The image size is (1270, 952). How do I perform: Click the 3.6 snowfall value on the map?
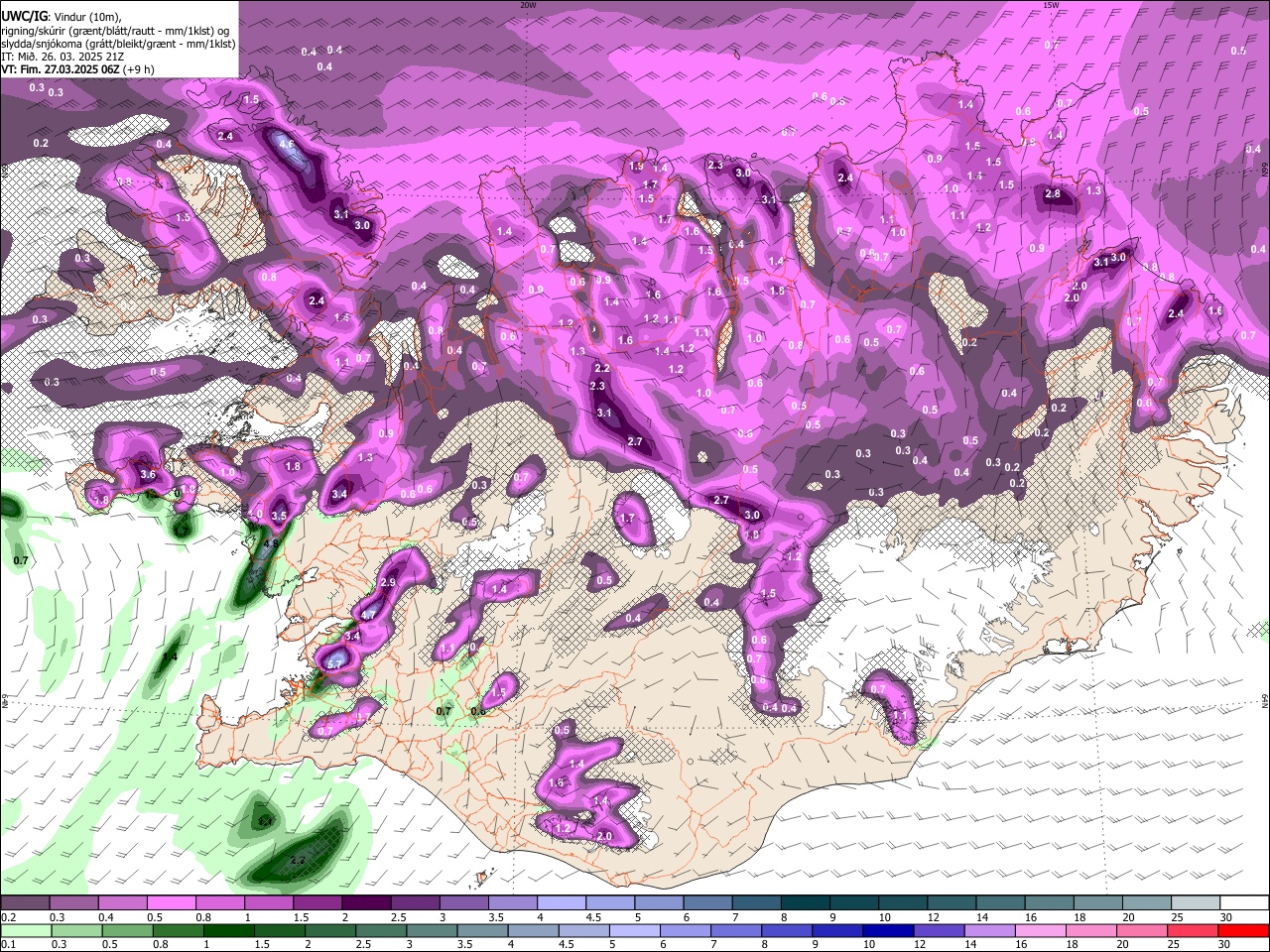[x=148, y=475]
